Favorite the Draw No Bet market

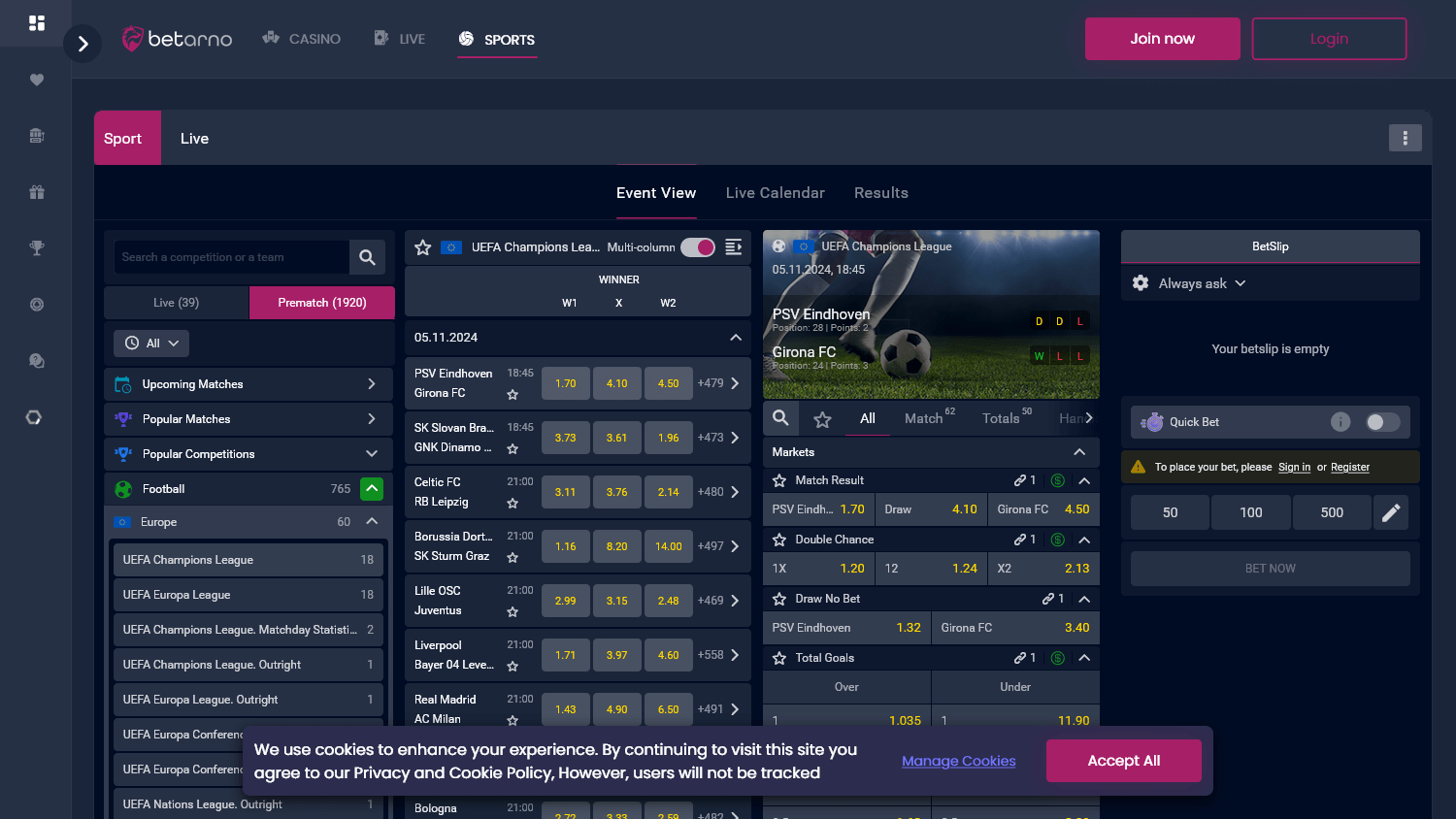[778, 599]
